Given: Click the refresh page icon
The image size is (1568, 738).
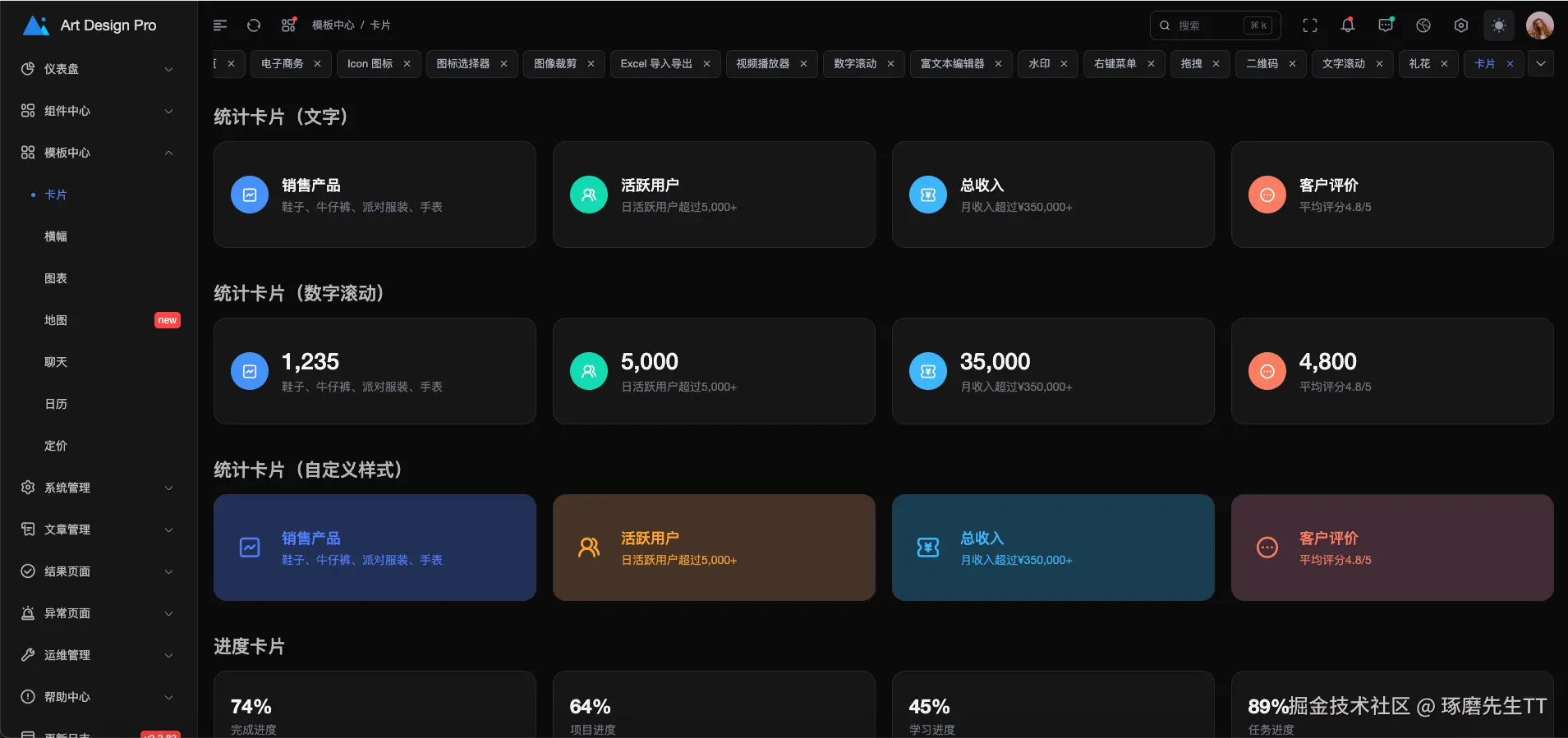Looking at the screenshot, I should 254,25.
